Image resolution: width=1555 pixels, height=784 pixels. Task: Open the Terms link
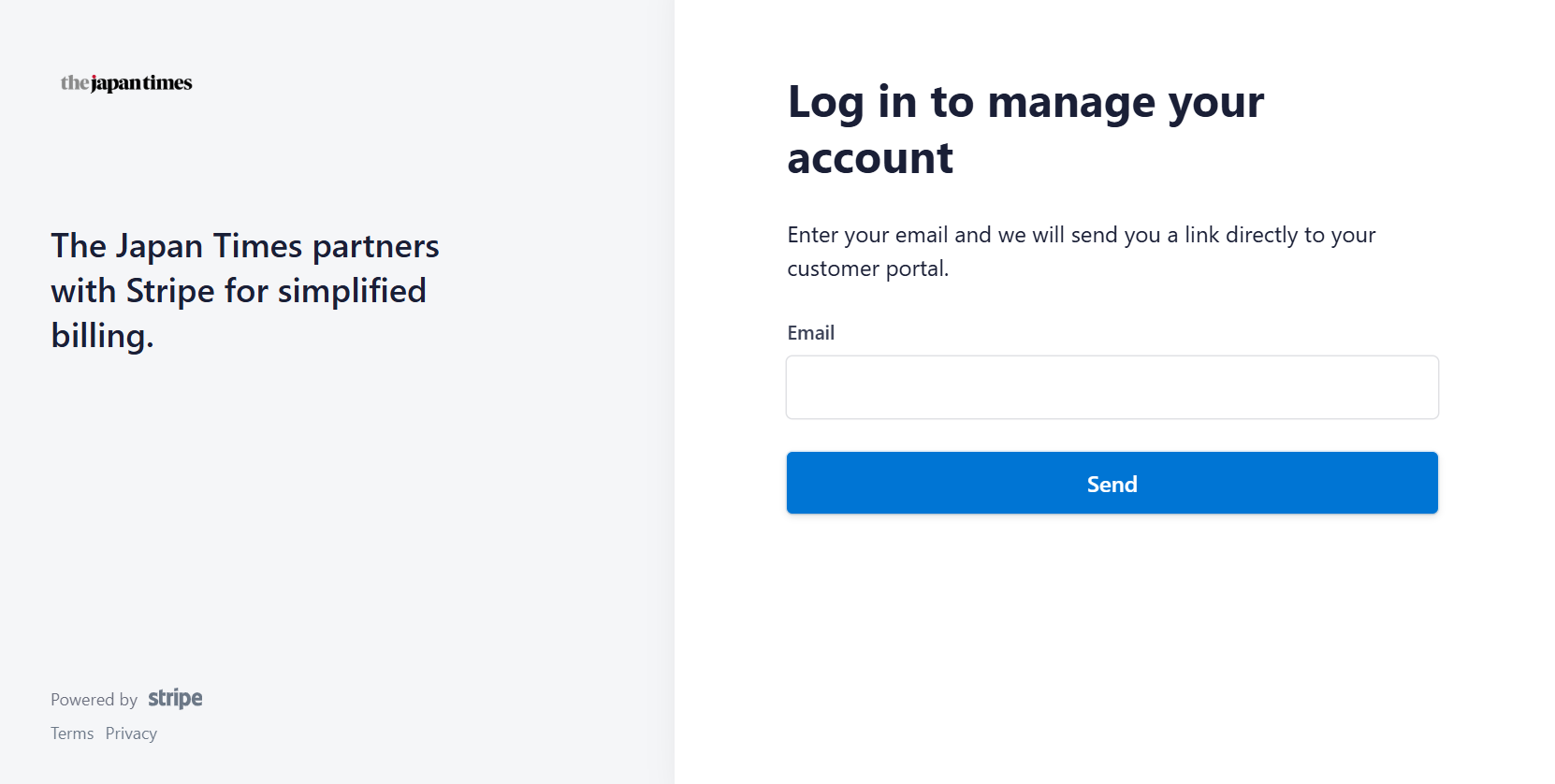click(72, 733)
